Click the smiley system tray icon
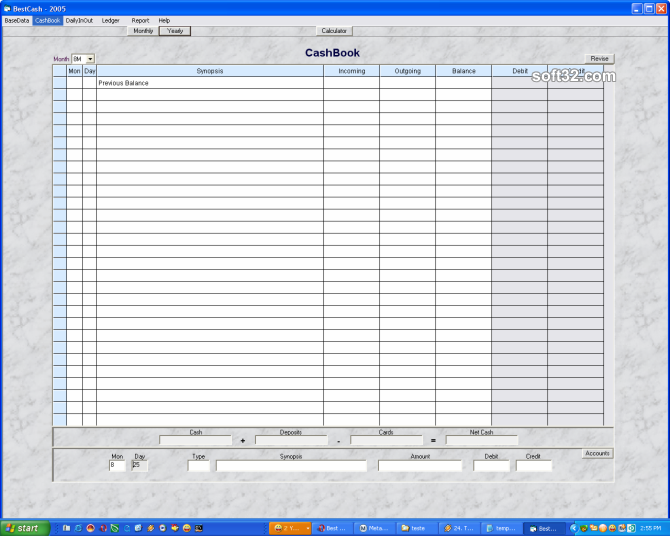The image size is (670, 536). tap(612, 528)
